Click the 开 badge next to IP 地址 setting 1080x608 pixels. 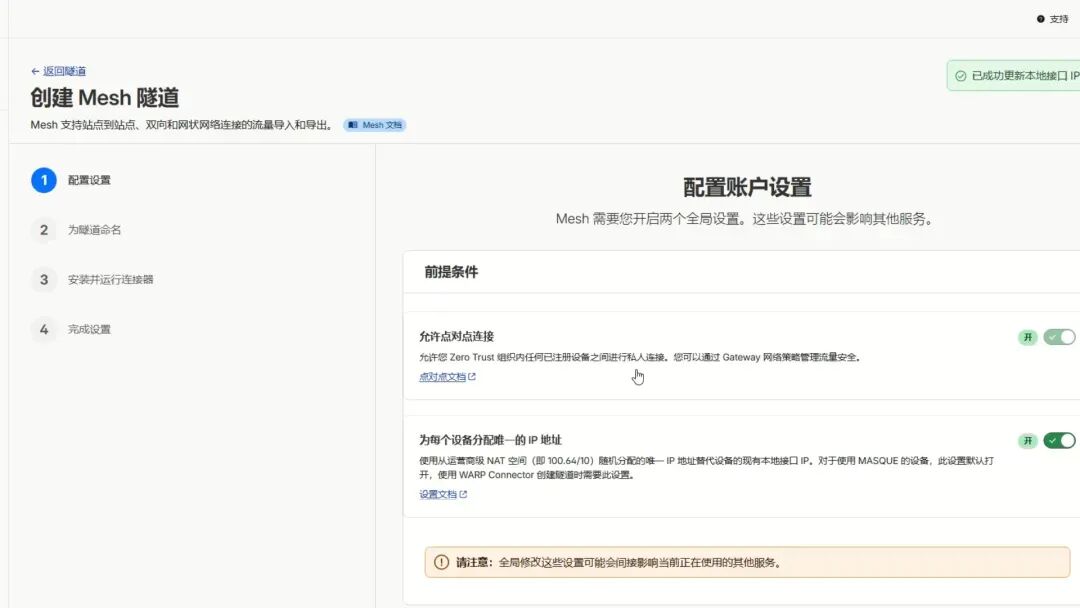1028,441
